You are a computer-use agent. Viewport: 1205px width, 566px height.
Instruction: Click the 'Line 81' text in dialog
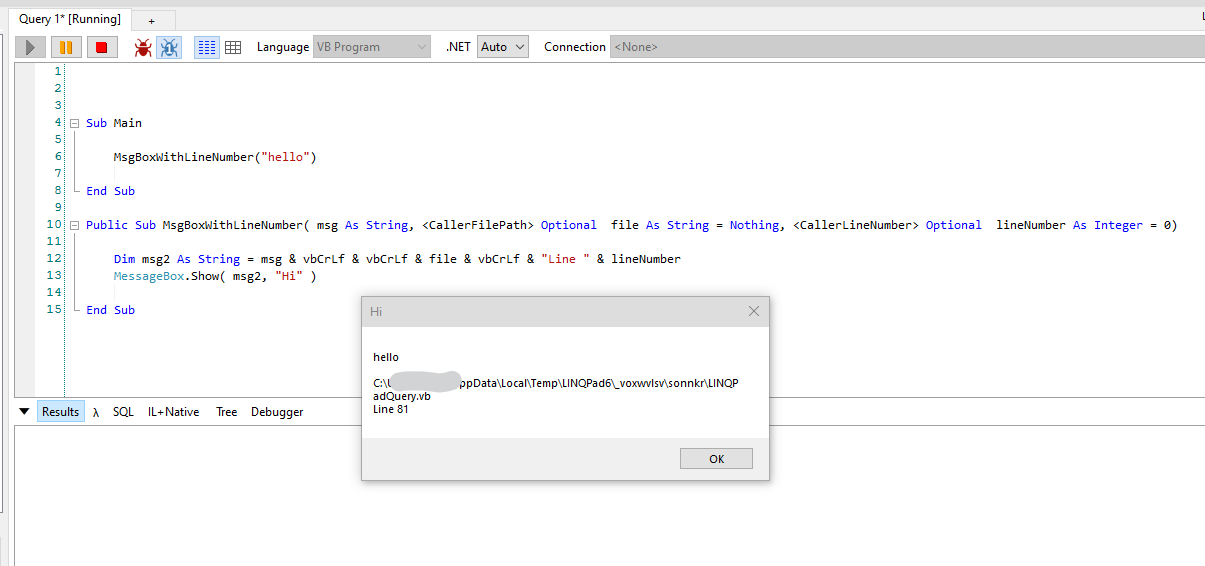pos(391,409)
